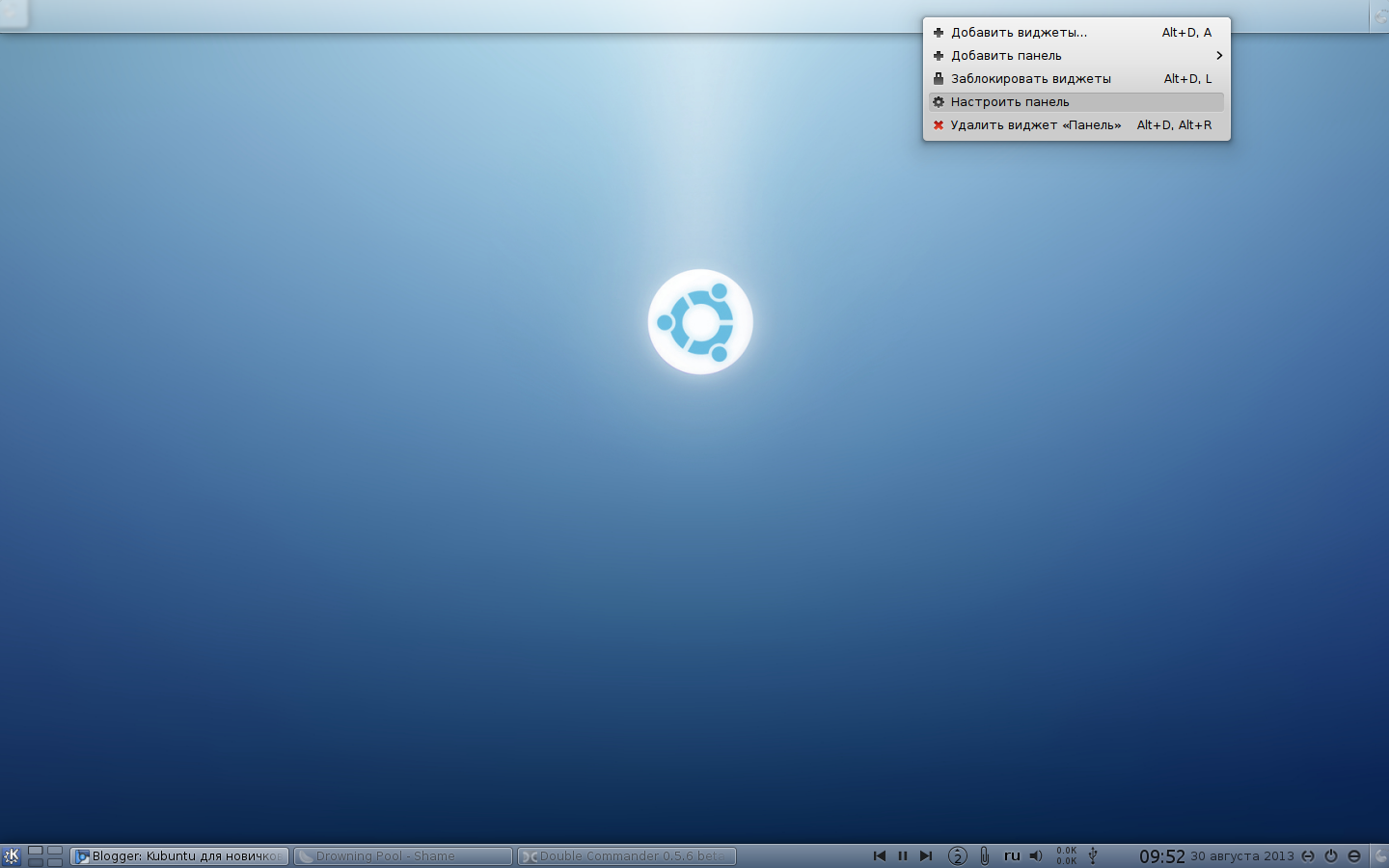Skip to previous track in panel player
This screenshot has height=868, width=1389.
(x=880, y=855)
